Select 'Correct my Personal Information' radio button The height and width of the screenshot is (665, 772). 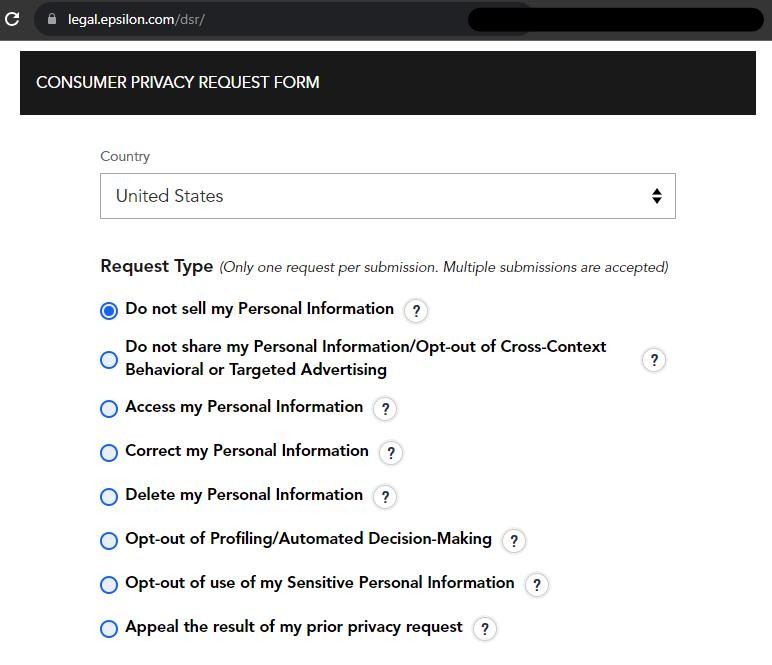click(x=109, y=452)
